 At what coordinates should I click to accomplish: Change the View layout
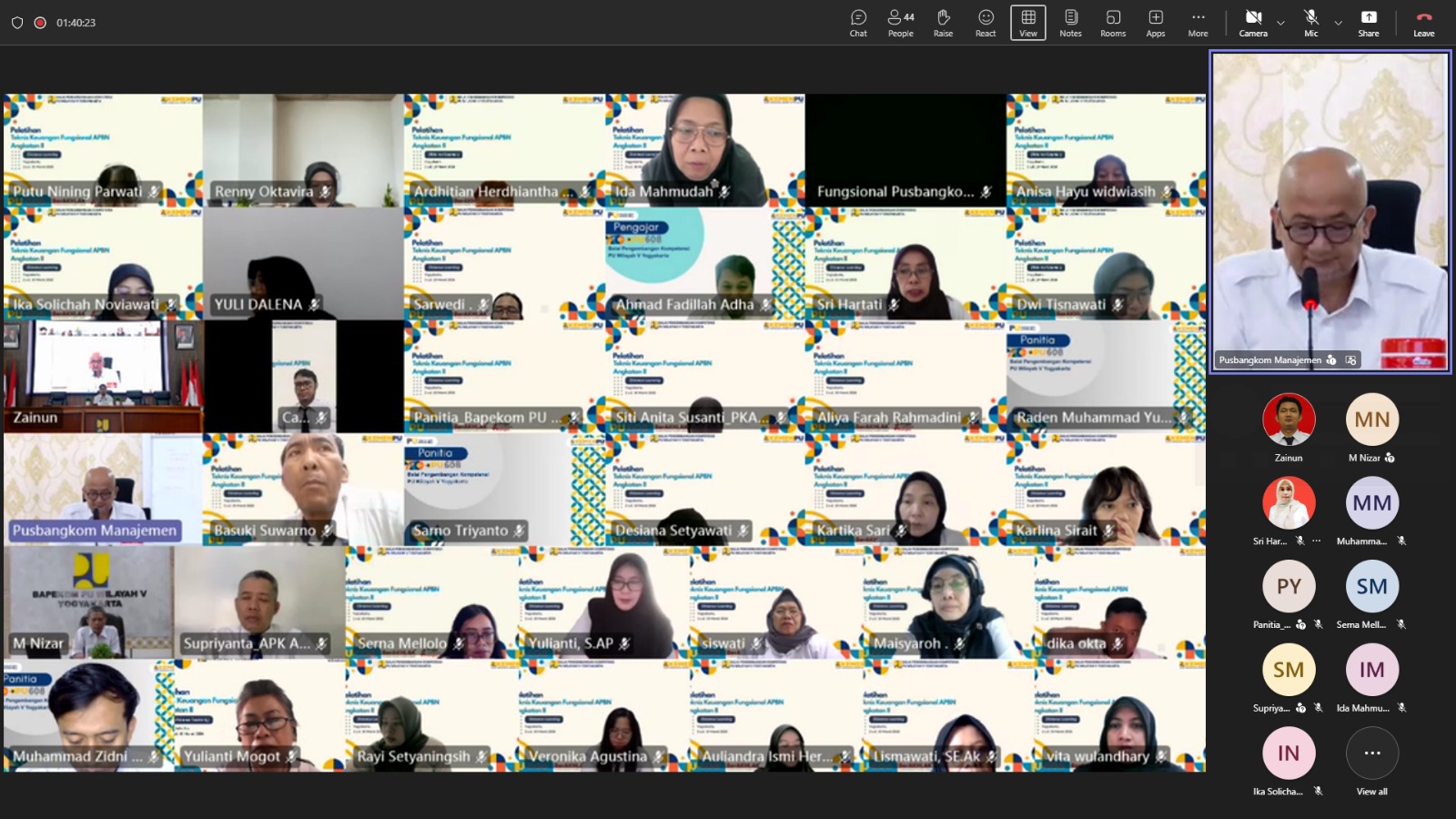pos(1028,23)
